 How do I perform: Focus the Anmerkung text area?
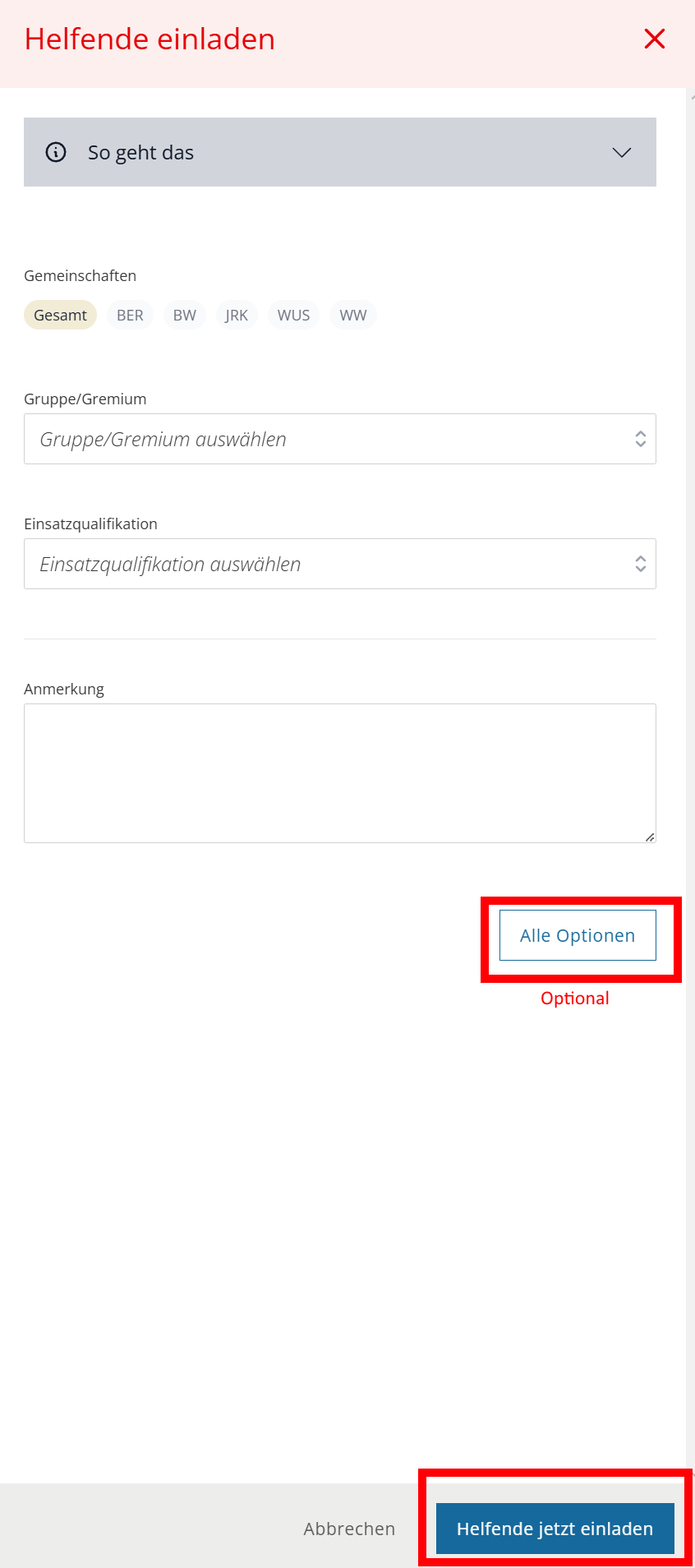pos(339,772)
